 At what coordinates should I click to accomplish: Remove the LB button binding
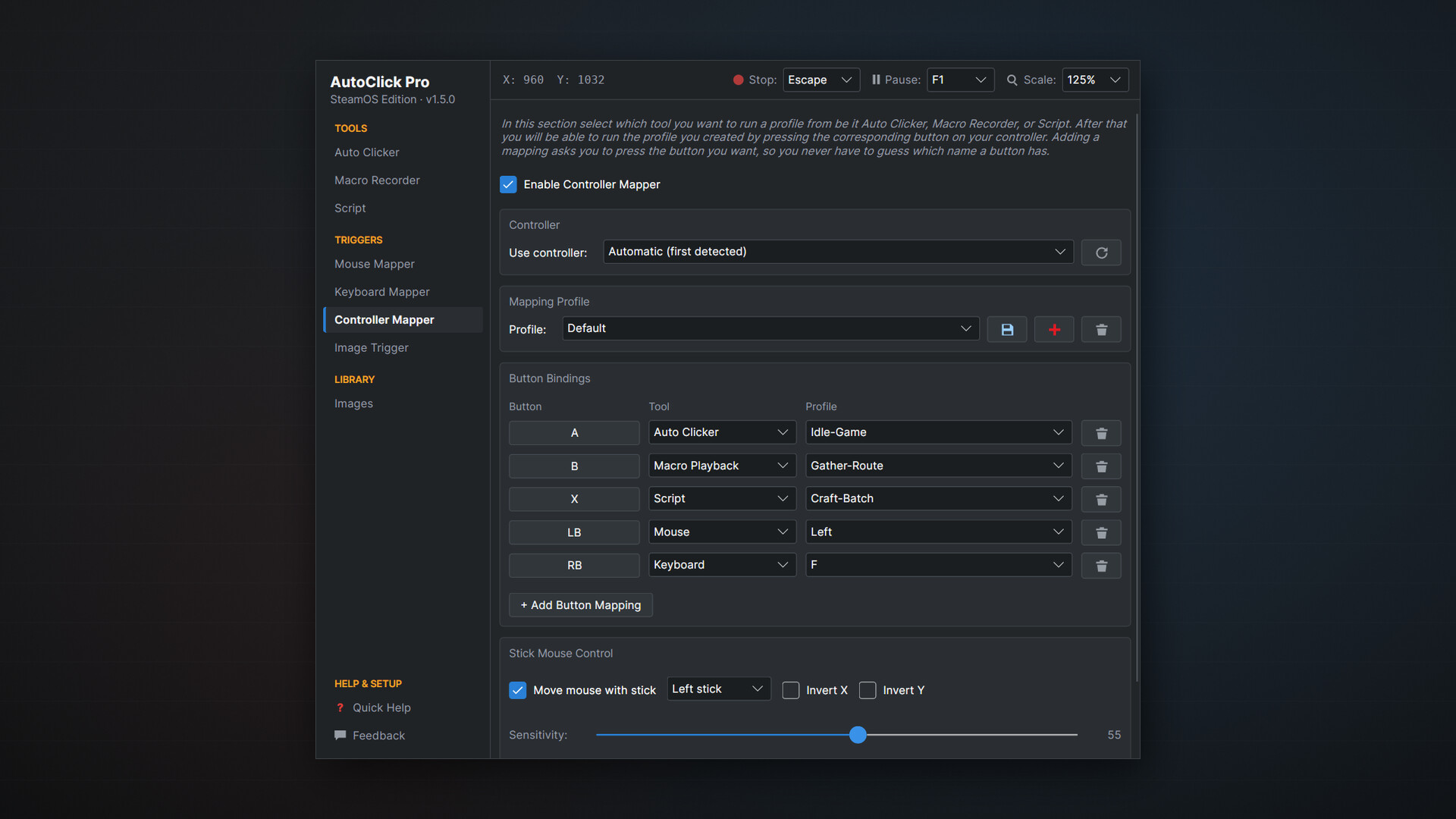(1101, 532)
